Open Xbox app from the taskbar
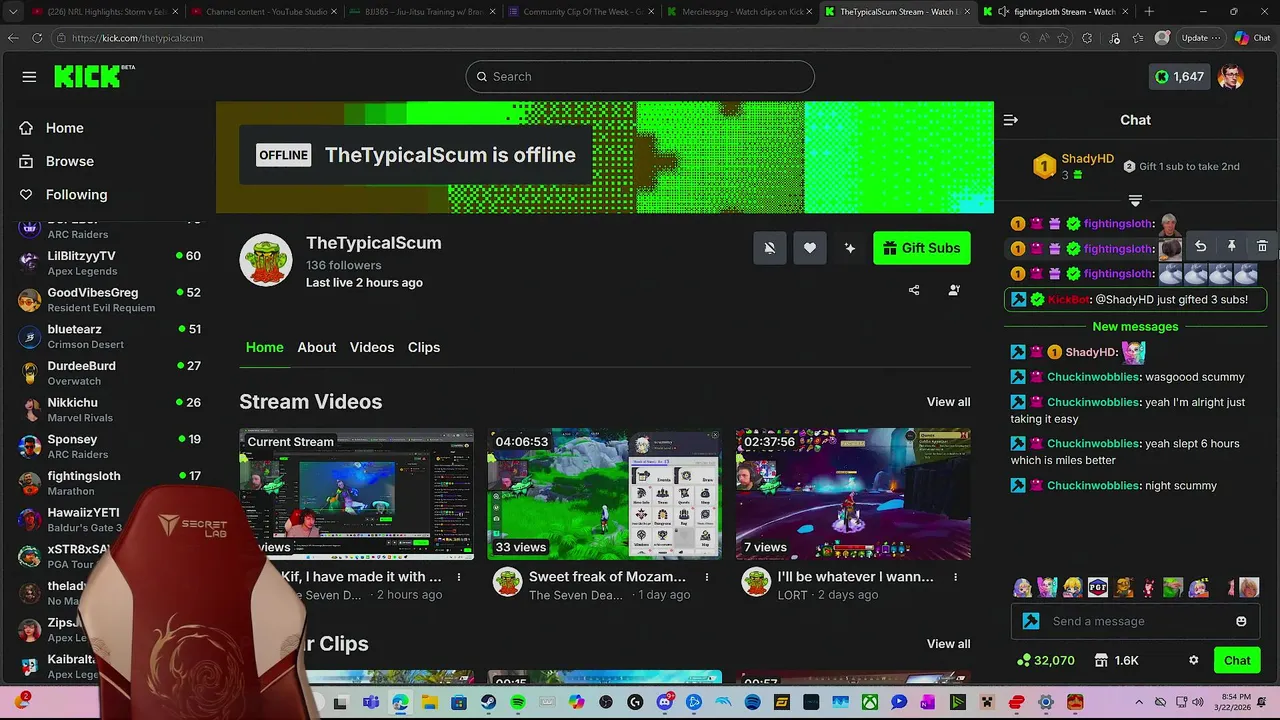1280x720 pixels. 869,703
